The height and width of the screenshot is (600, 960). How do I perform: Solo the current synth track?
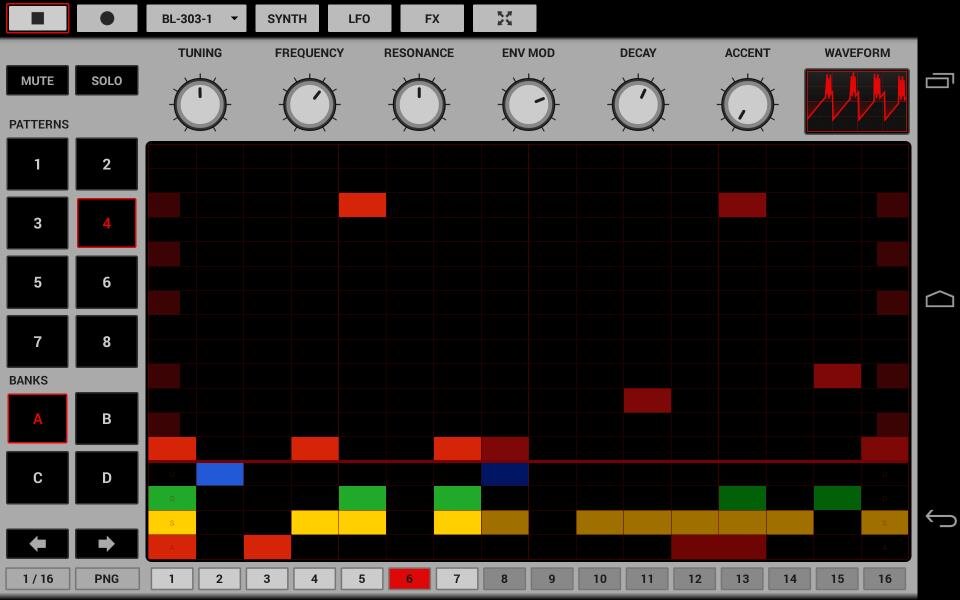[107, 80]
